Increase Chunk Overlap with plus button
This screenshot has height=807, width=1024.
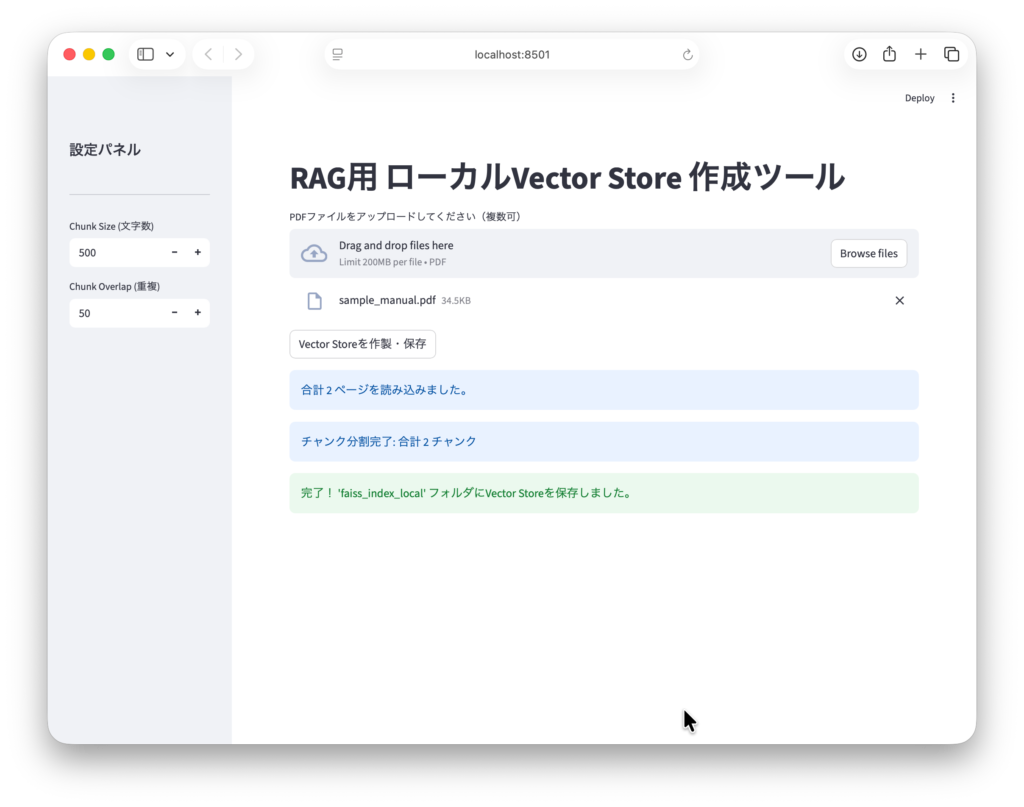[198, 313]
